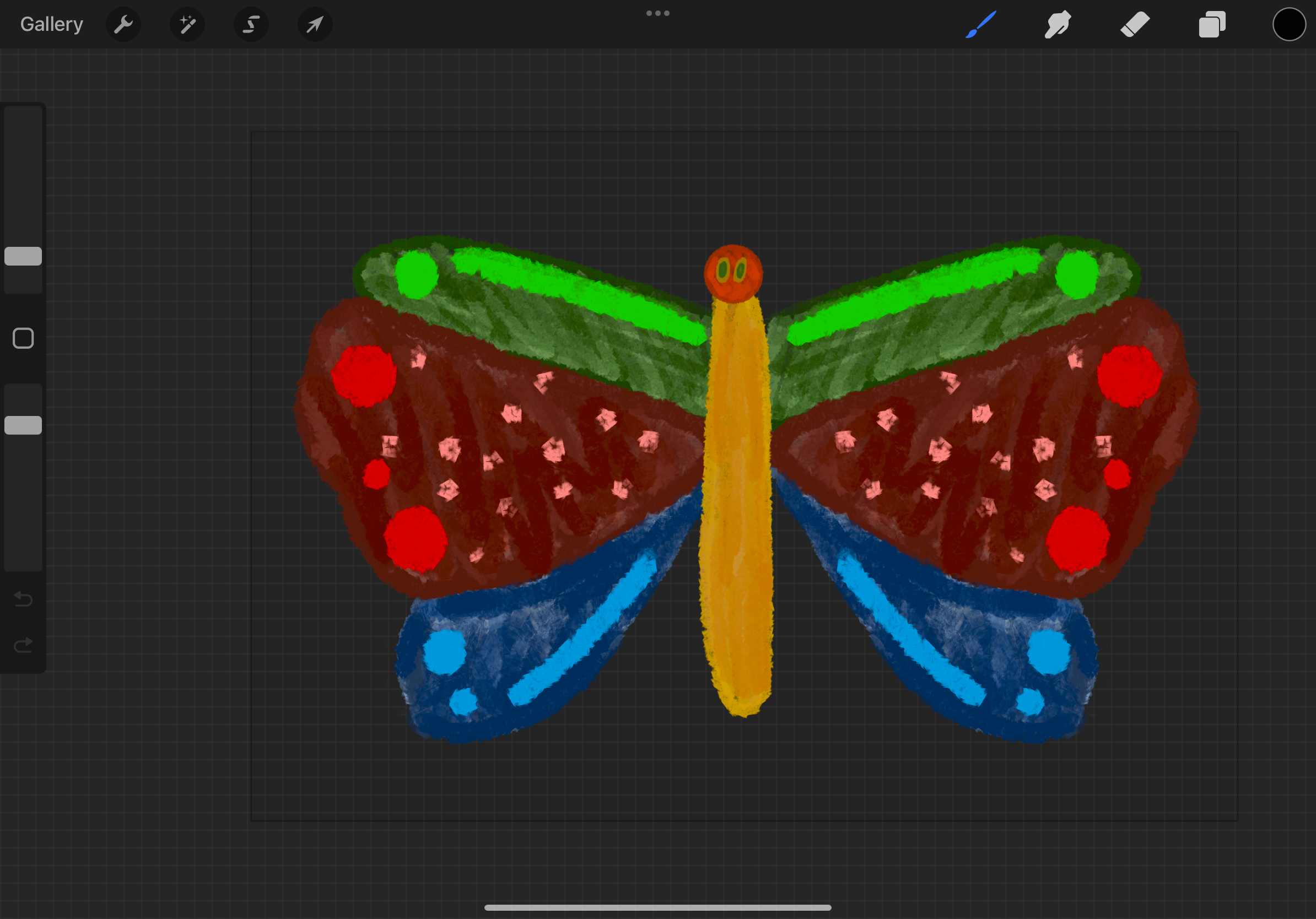Undo the last stroke with undo arrow
Screen dimensions: 1316x919
pos(24,599)
